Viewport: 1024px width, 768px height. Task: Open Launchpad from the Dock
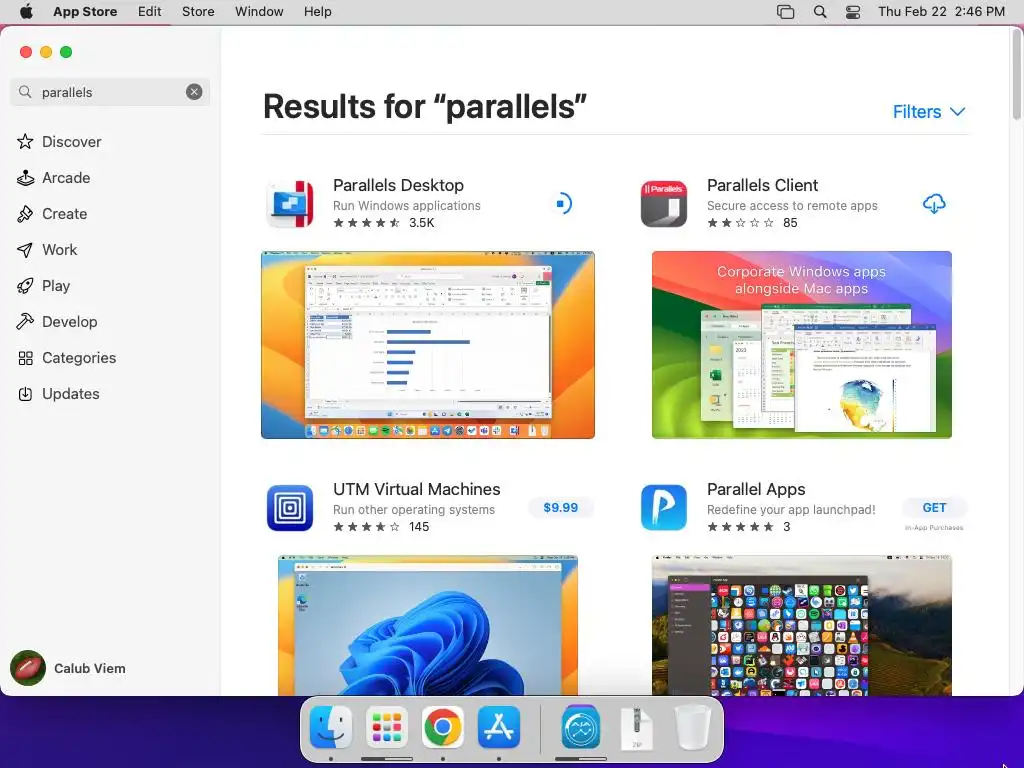[x=387, y=726]
